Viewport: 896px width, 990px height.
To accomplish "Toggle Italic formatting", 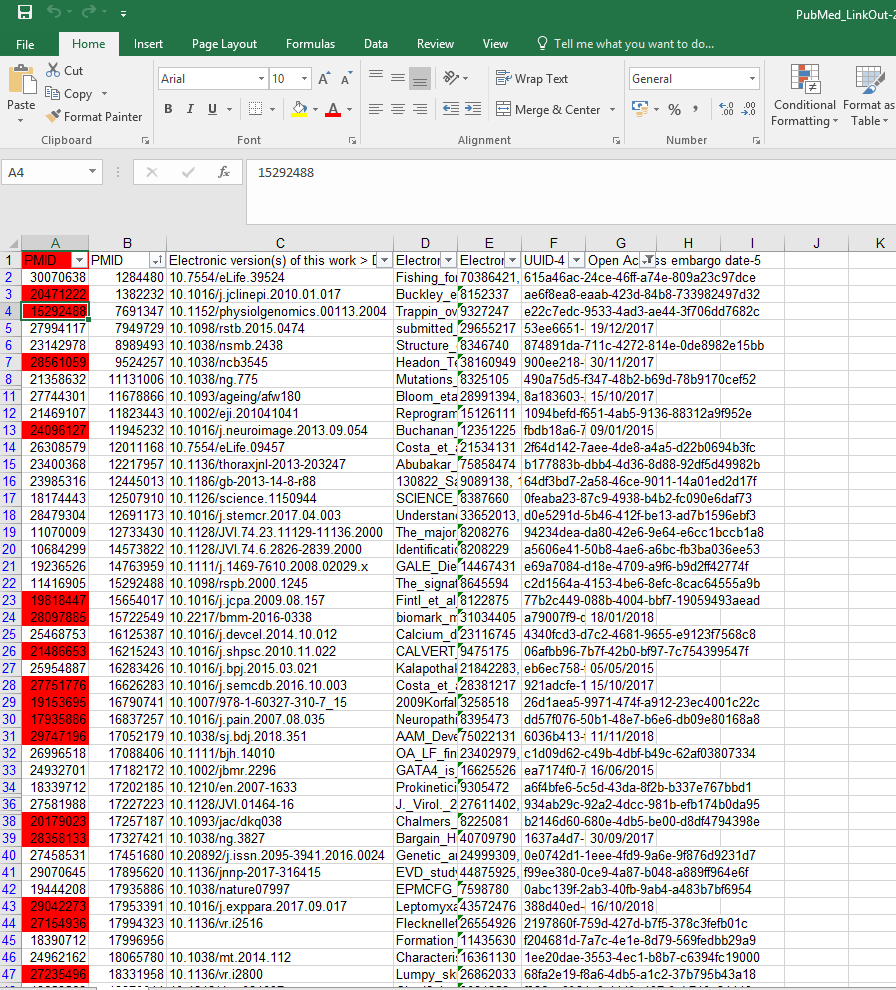I will pyautogui.click(x=191, y=109).
